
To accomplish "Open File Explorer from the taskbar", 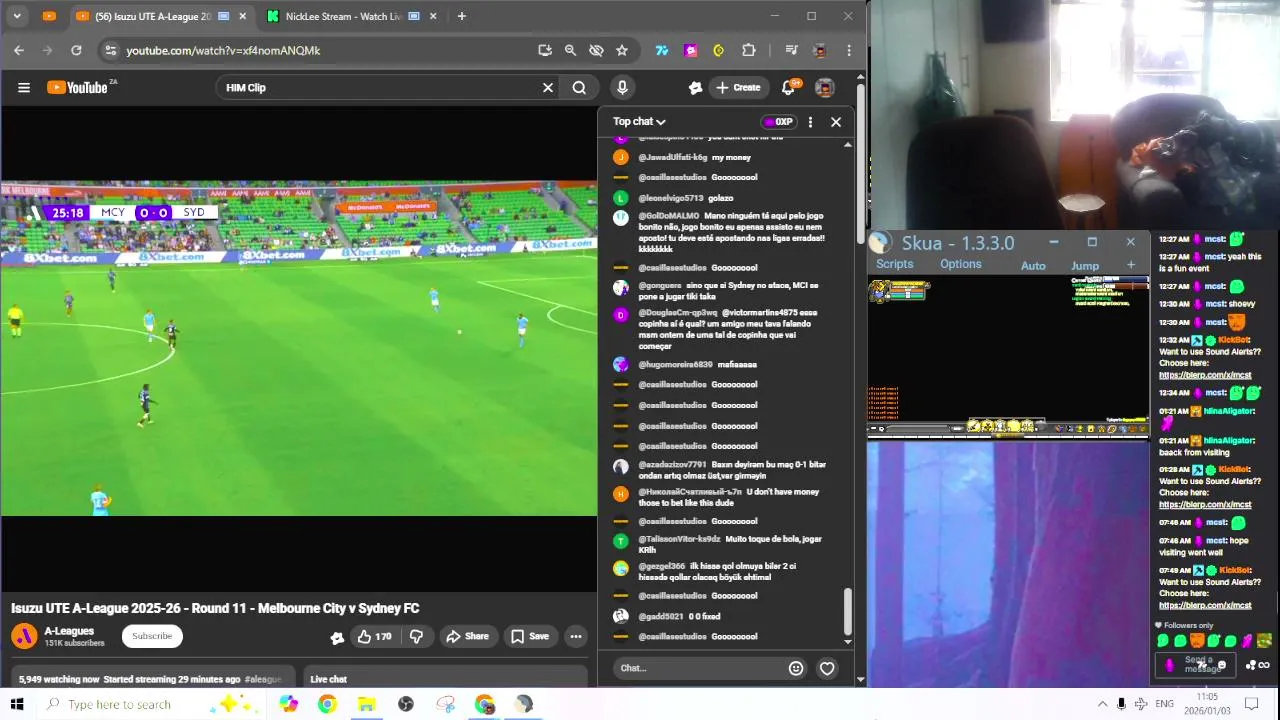I will click(366, 704).
